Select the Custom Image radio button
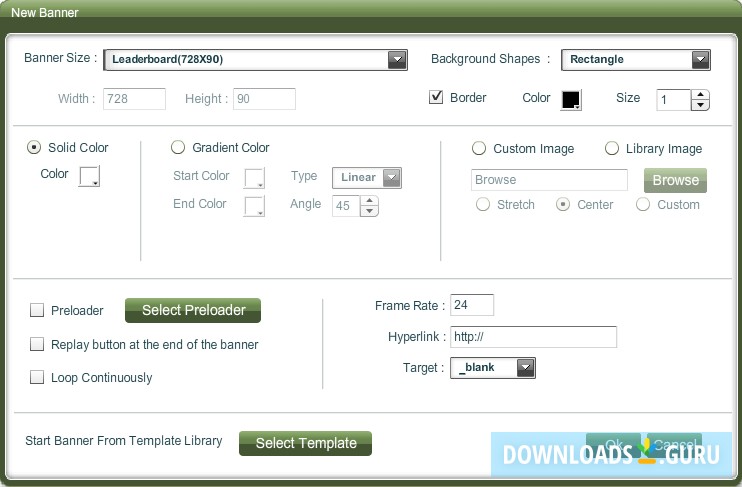742x487 pixels. 479,148
